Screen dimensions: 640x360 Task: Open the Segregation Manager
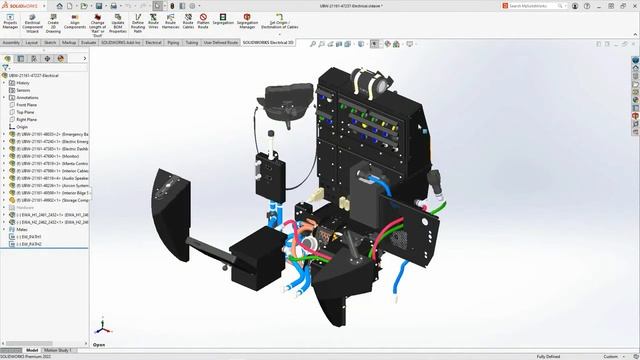tap(247, 21)
